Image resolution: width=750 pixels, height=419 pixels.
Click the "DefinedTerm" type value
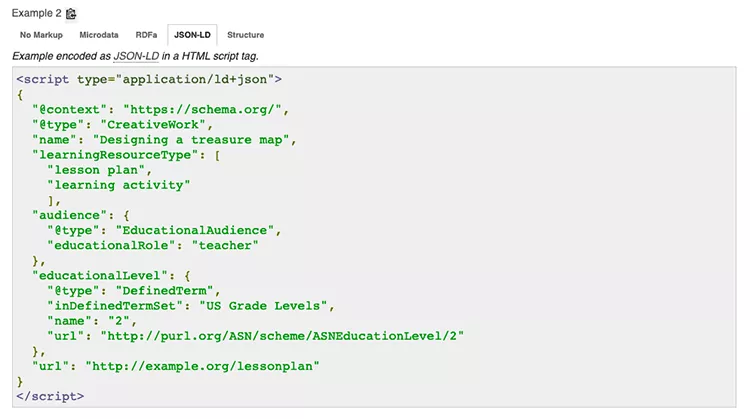(164, 291)
